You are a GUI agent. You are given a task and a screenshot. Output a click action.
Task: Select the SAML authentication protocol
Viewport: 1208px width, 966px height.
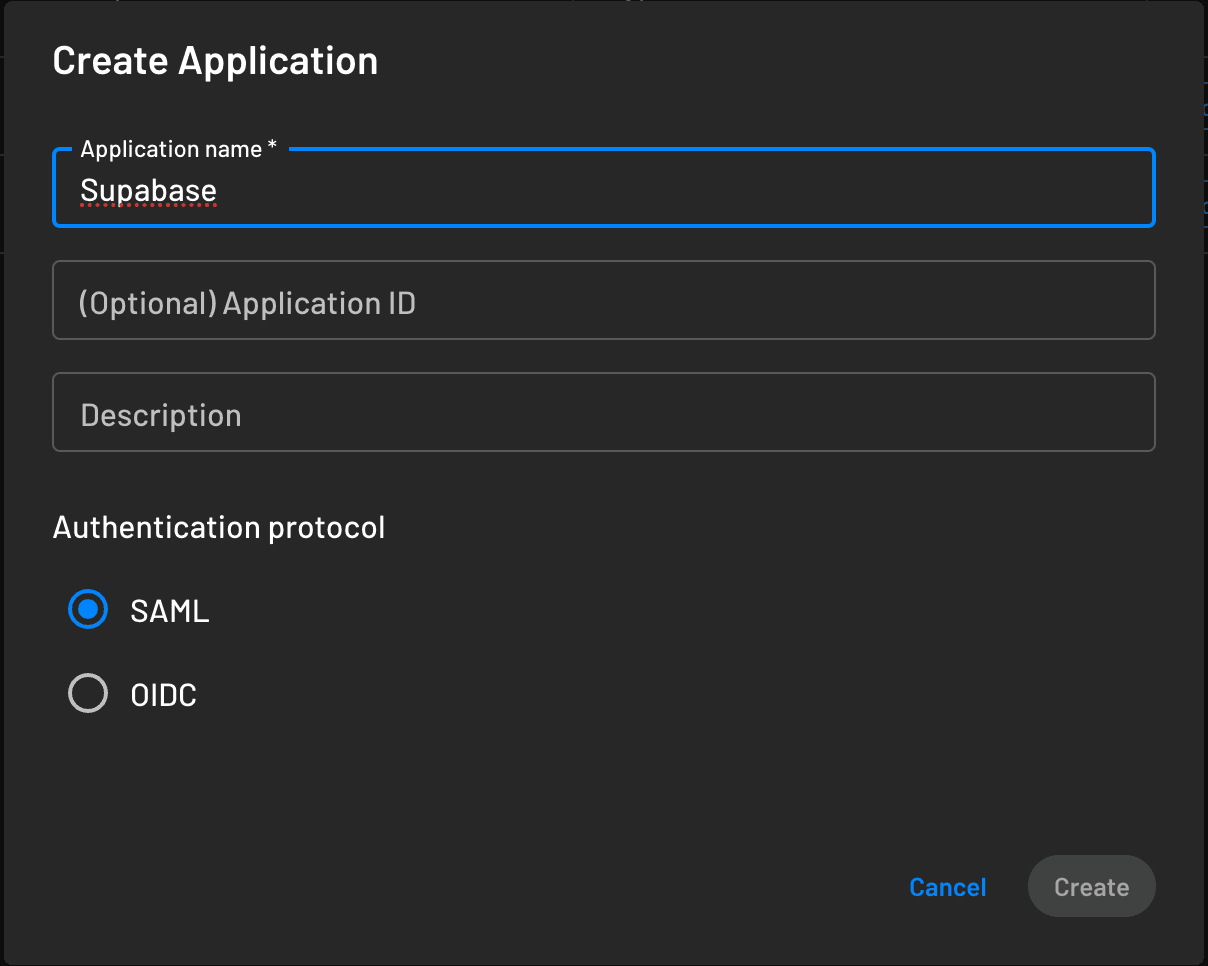click(x=88, y=609)
